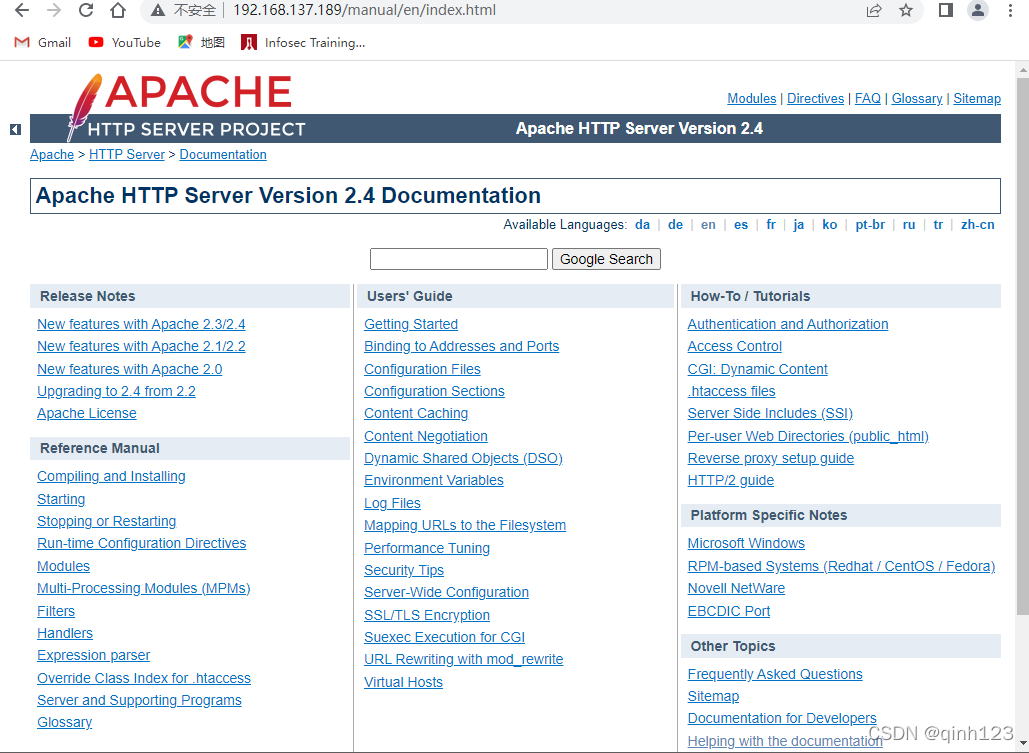The width and height of the screenshot is (1029, 753).
Task: Open Security Tips link
Action: tap(404, 570)
